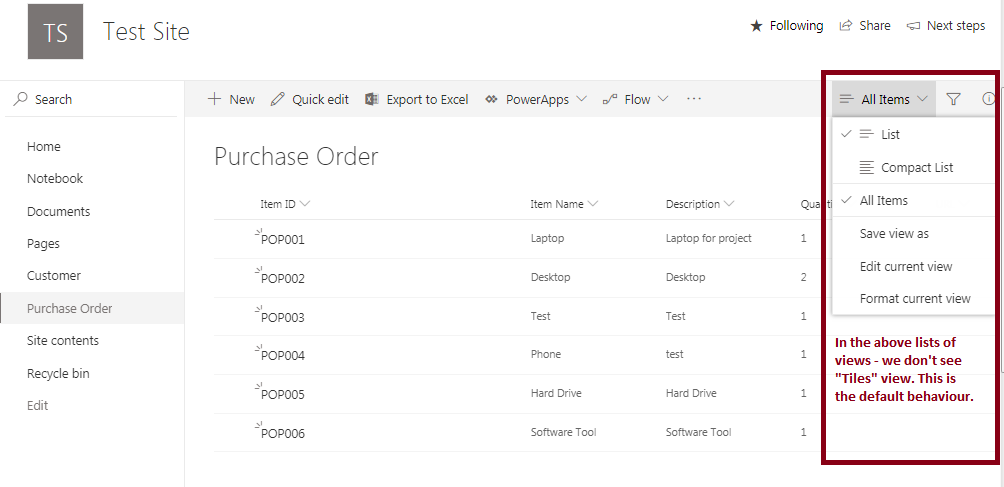Click the TS site logo tile
The width and height of the screenshot is (1004, 487).
pyautogui.click(x=55, y=32)
